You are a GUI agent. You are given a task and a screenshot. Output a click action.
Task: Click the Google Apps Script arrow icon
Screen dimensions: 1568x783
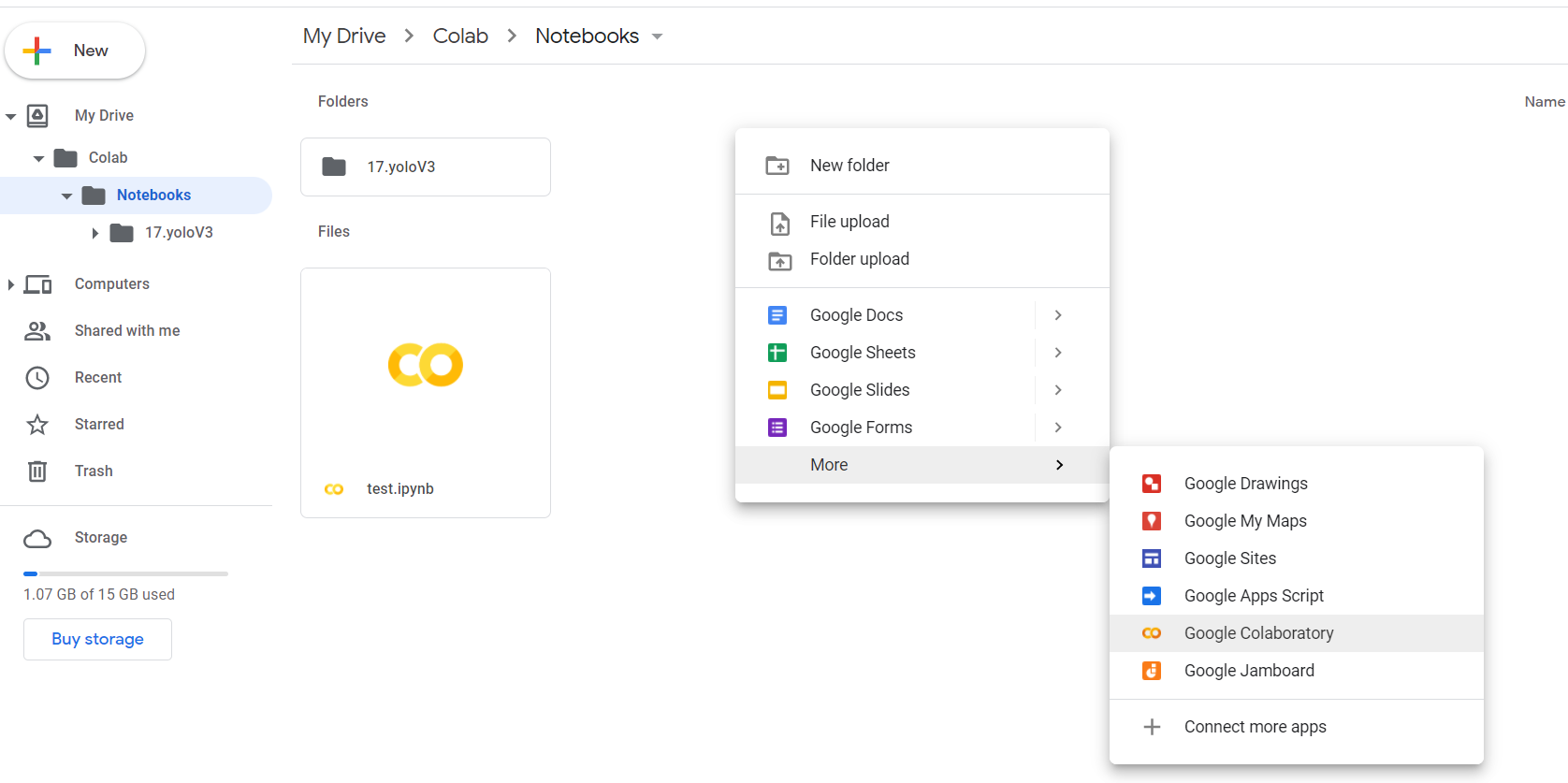[1152, 596]
